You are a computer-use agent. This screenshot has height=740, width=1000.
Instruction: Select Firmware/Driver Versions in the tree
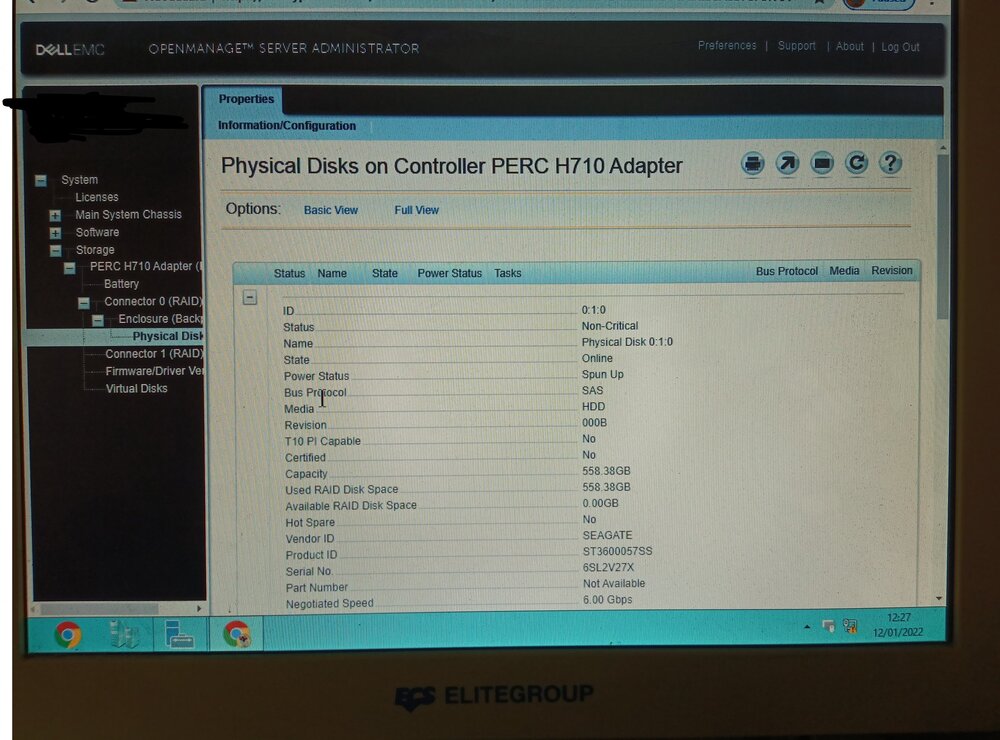tap(154, 371)
